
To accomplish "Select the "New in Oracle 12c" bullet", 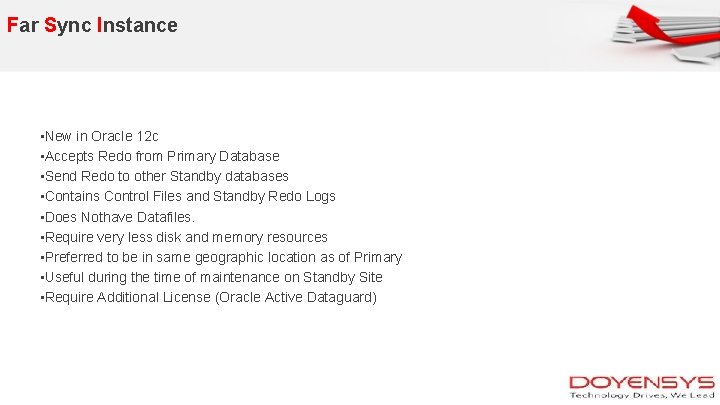I will click(x=100, y=136).
